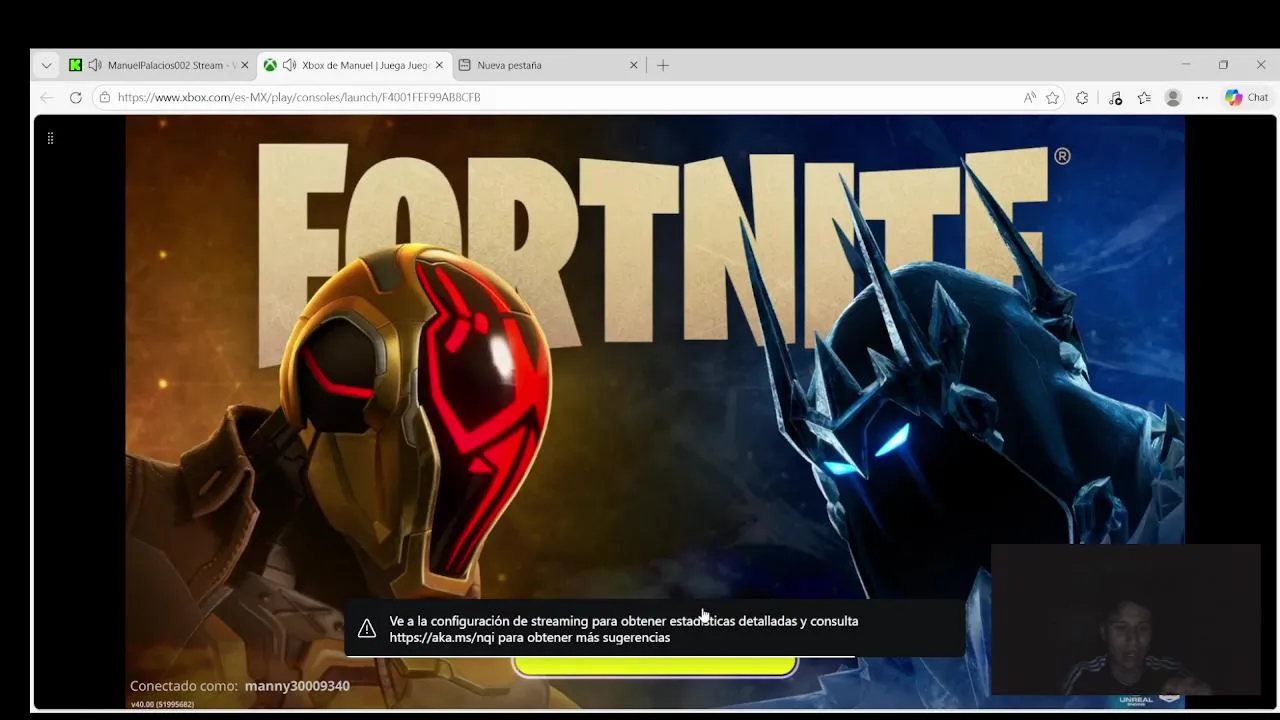Mute audio on the Xbox de Manuel tab
Viewport: 1280px width, 720px height.
coord(289,65)
